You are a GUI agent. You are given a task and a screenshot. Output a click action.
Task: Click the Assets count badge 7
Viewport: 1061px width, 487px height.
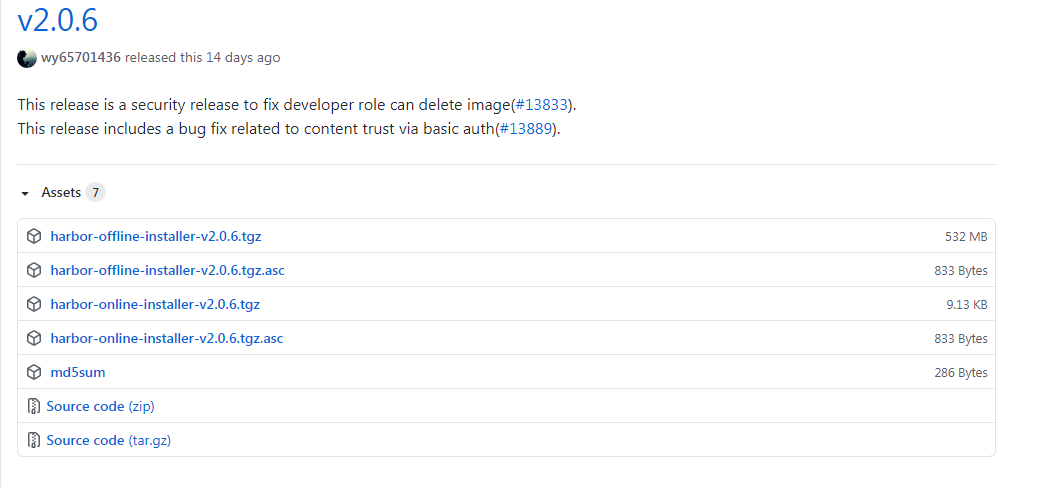(x=95, y=193)
